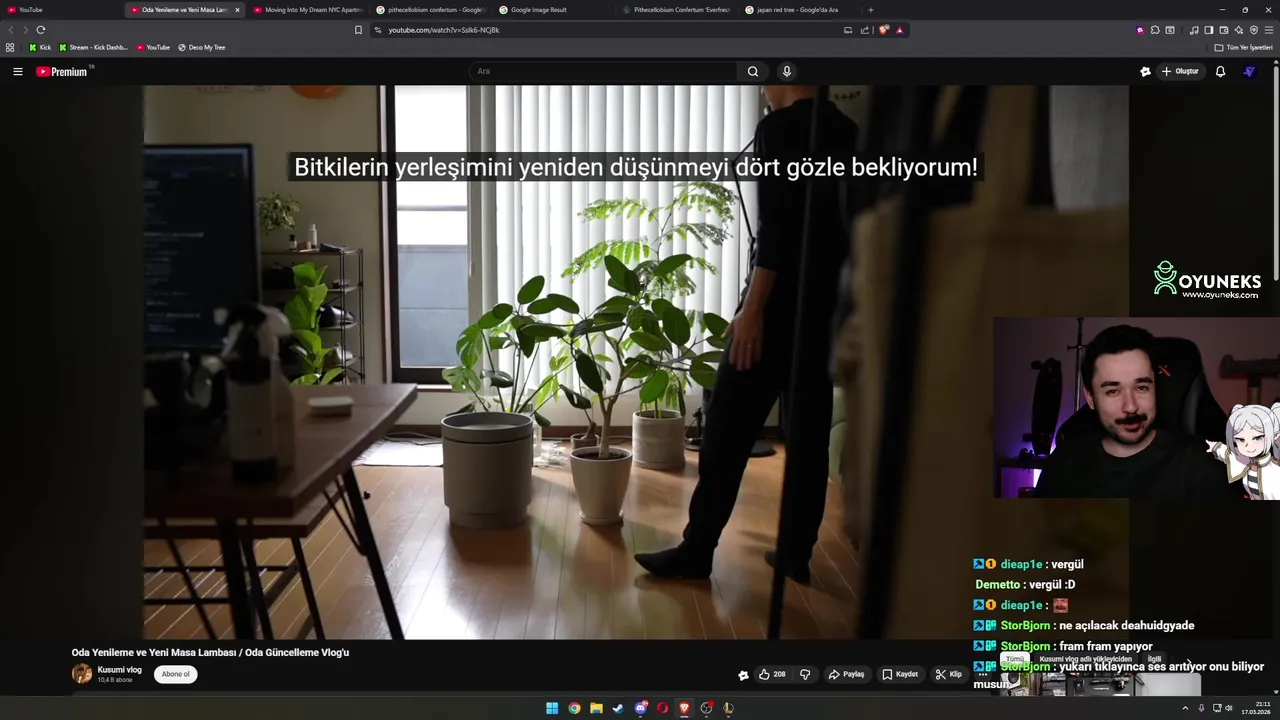Viewport: 1280px width, 720px height.
Task: Open the apps grid icon in bookmarks bar
Action: 10,47
